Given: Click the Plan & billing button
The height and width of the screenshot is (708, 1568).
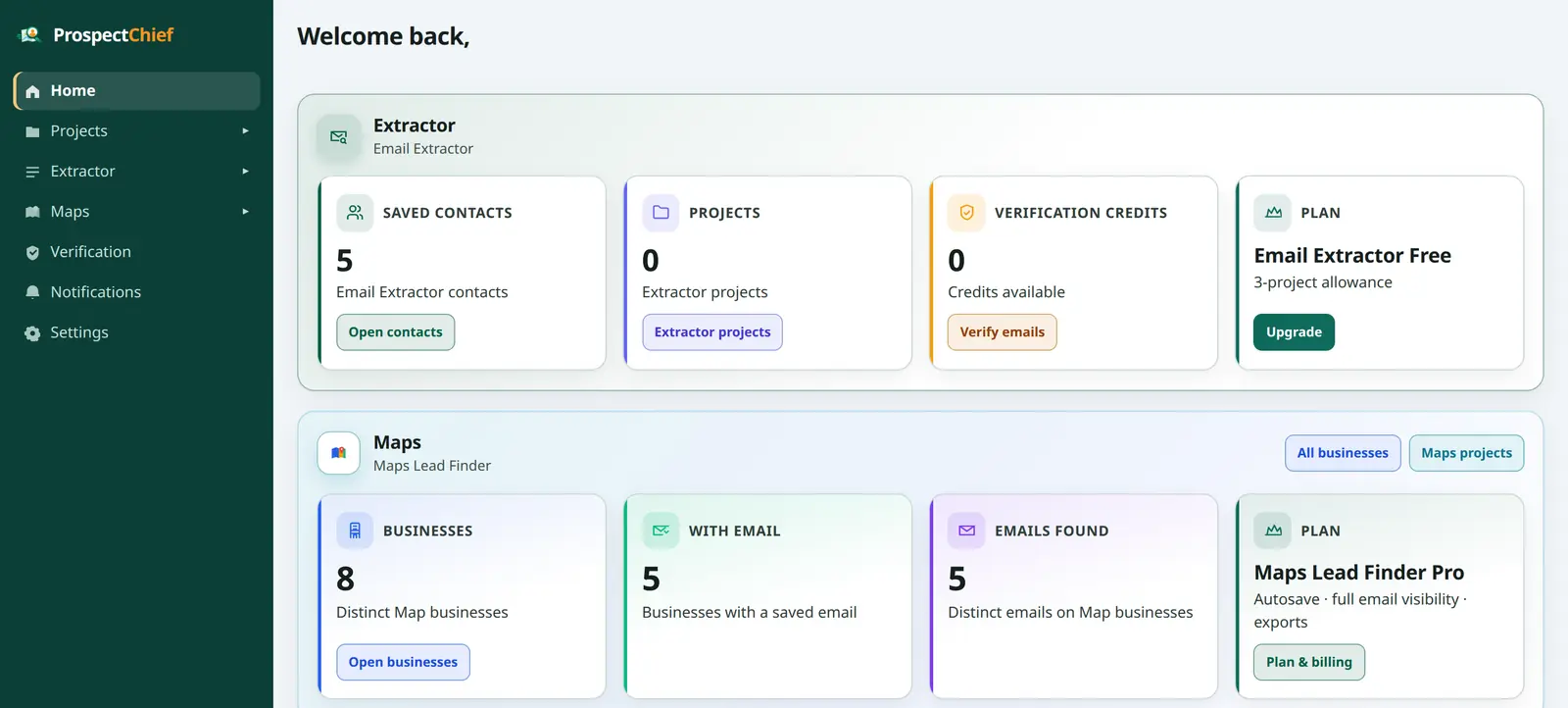Looking at the screenshot, I should tap(1309, 662).
